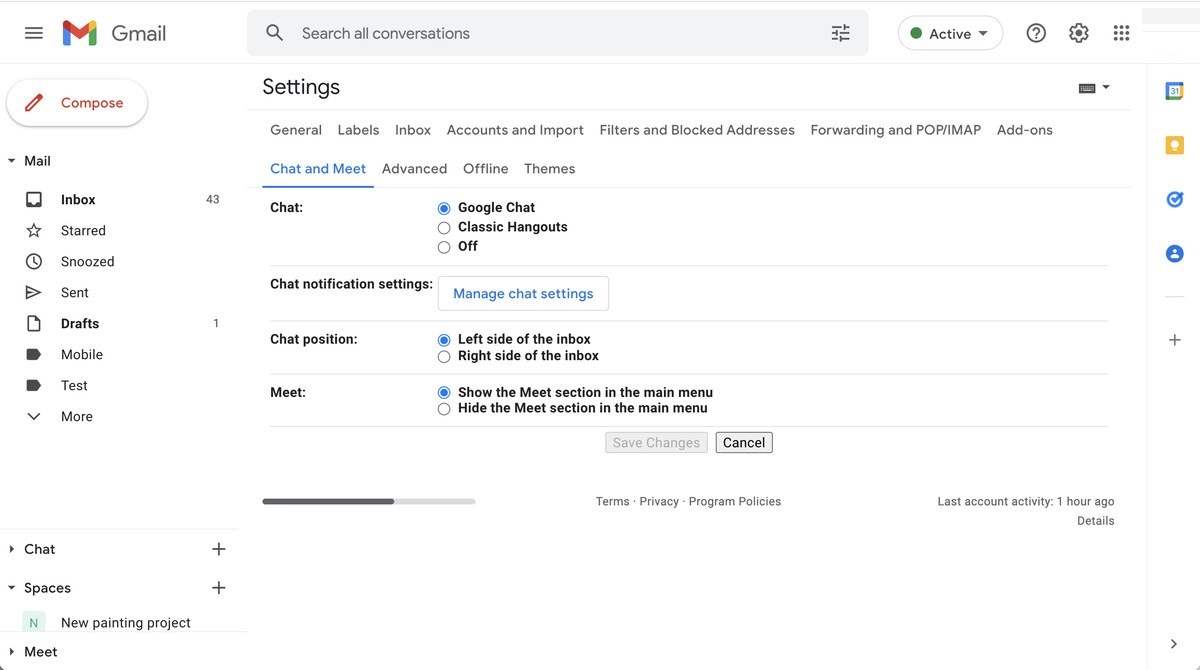
Task: Switch to the Themes tab
Action: [x=550, y=169]
